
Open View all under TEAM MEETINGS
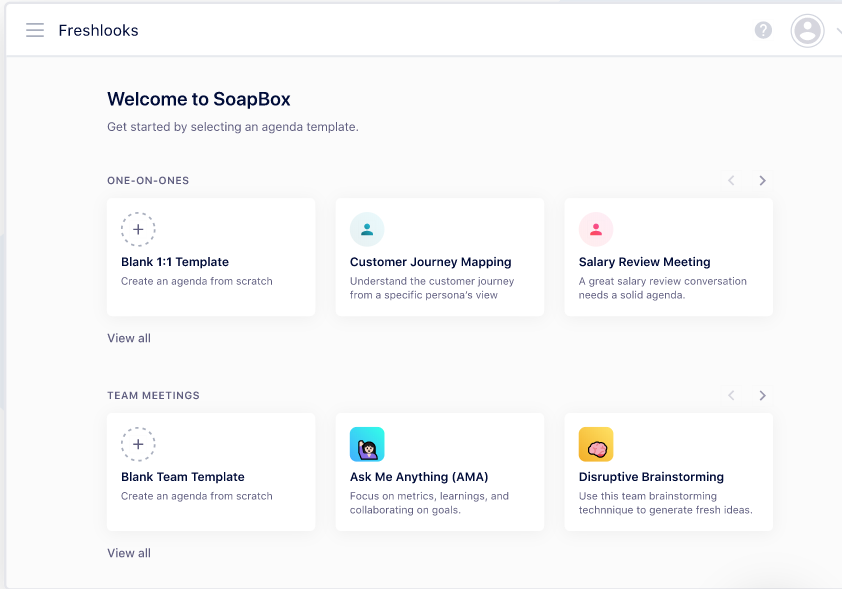[x=128, y=553]
